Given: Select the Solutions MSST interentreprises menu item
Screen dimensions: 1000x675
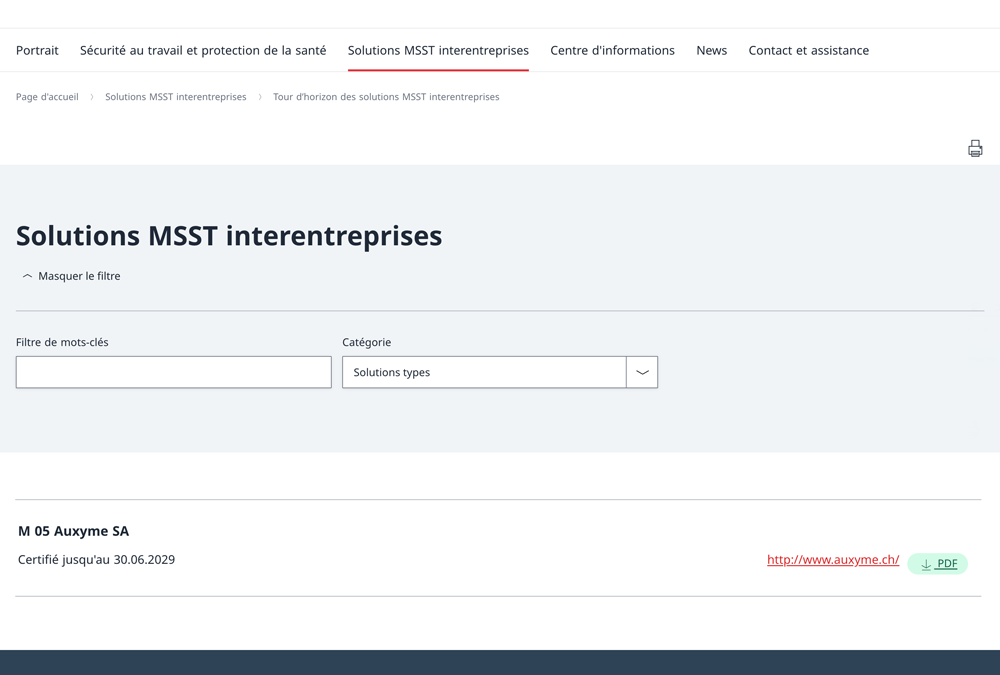Looking at the screenshot, I should (438, 50).
